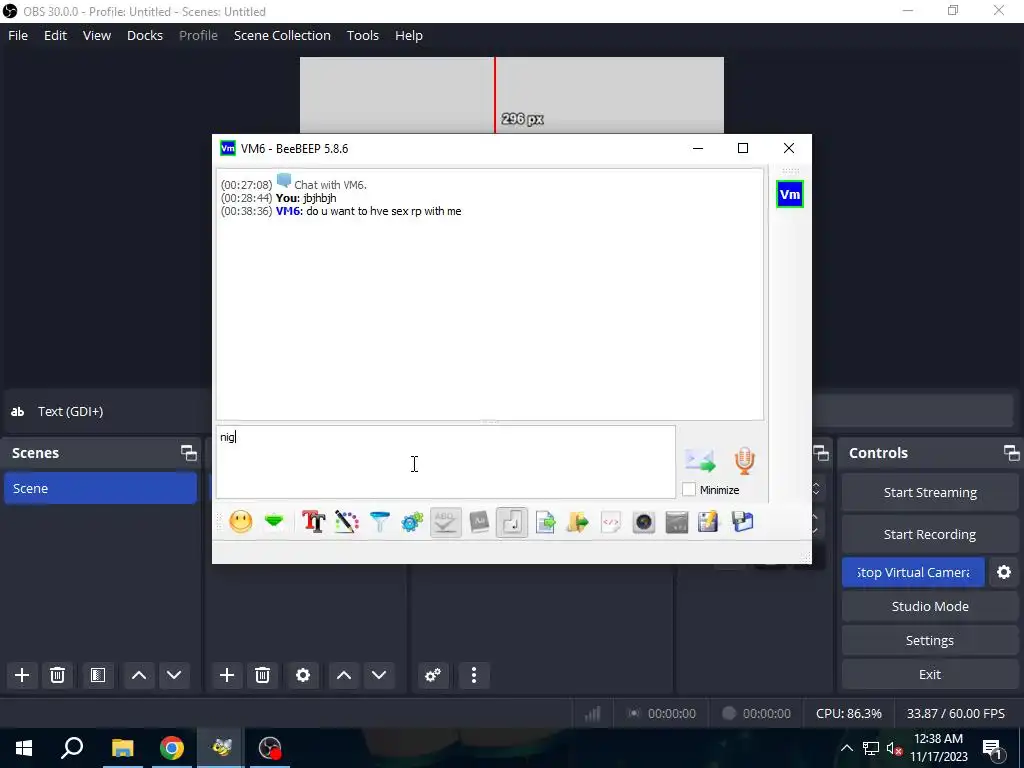
Task: Open the Docks menu in OBS
Action: [145, 35]
